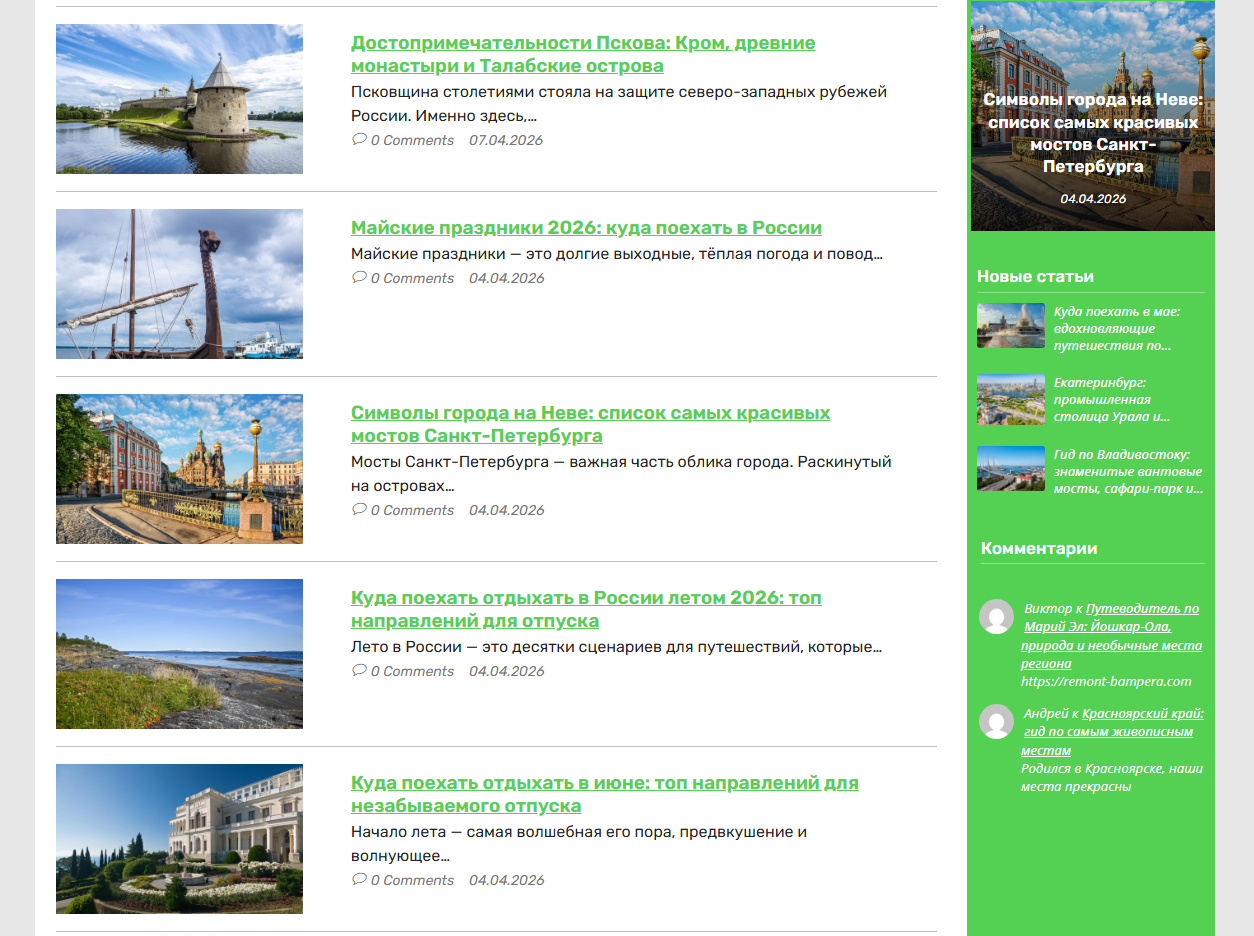The image size is (1254, 936).
Task: Open '0 Comments' under летом 2026 article
Action: [x=412, y=671]
